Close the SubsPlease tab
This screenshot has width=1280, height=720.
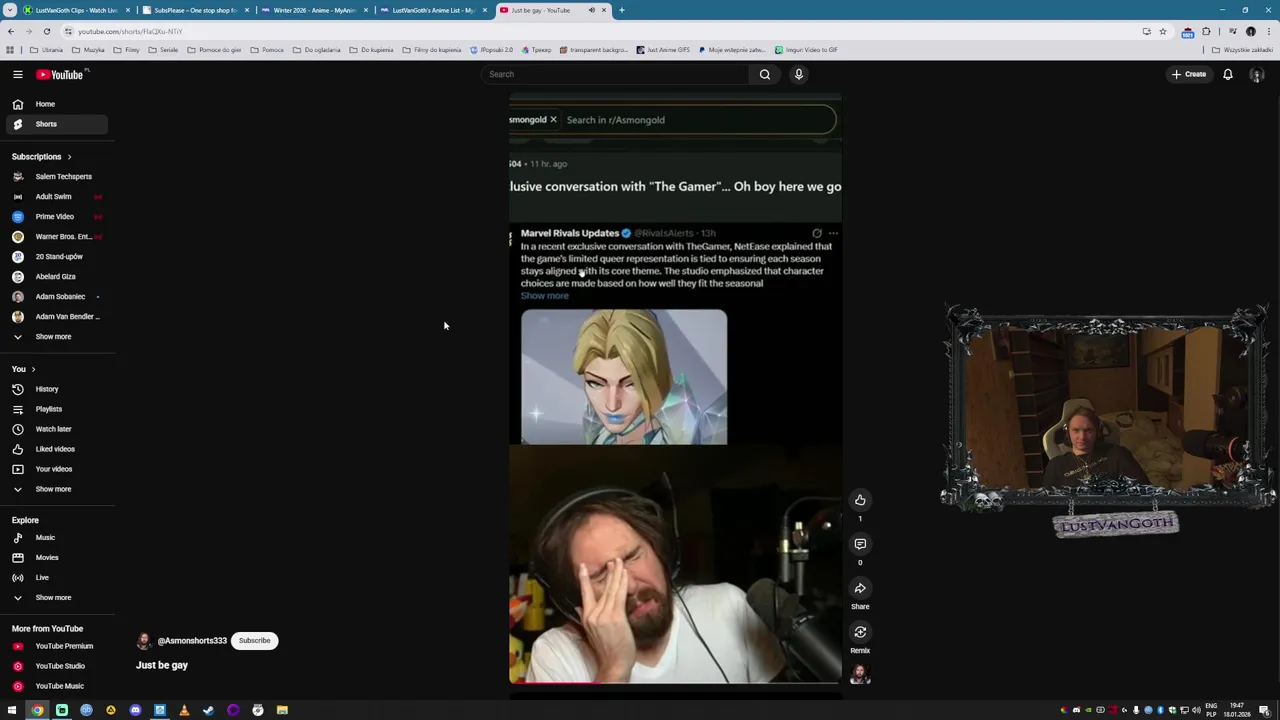(x=247, y=10)
